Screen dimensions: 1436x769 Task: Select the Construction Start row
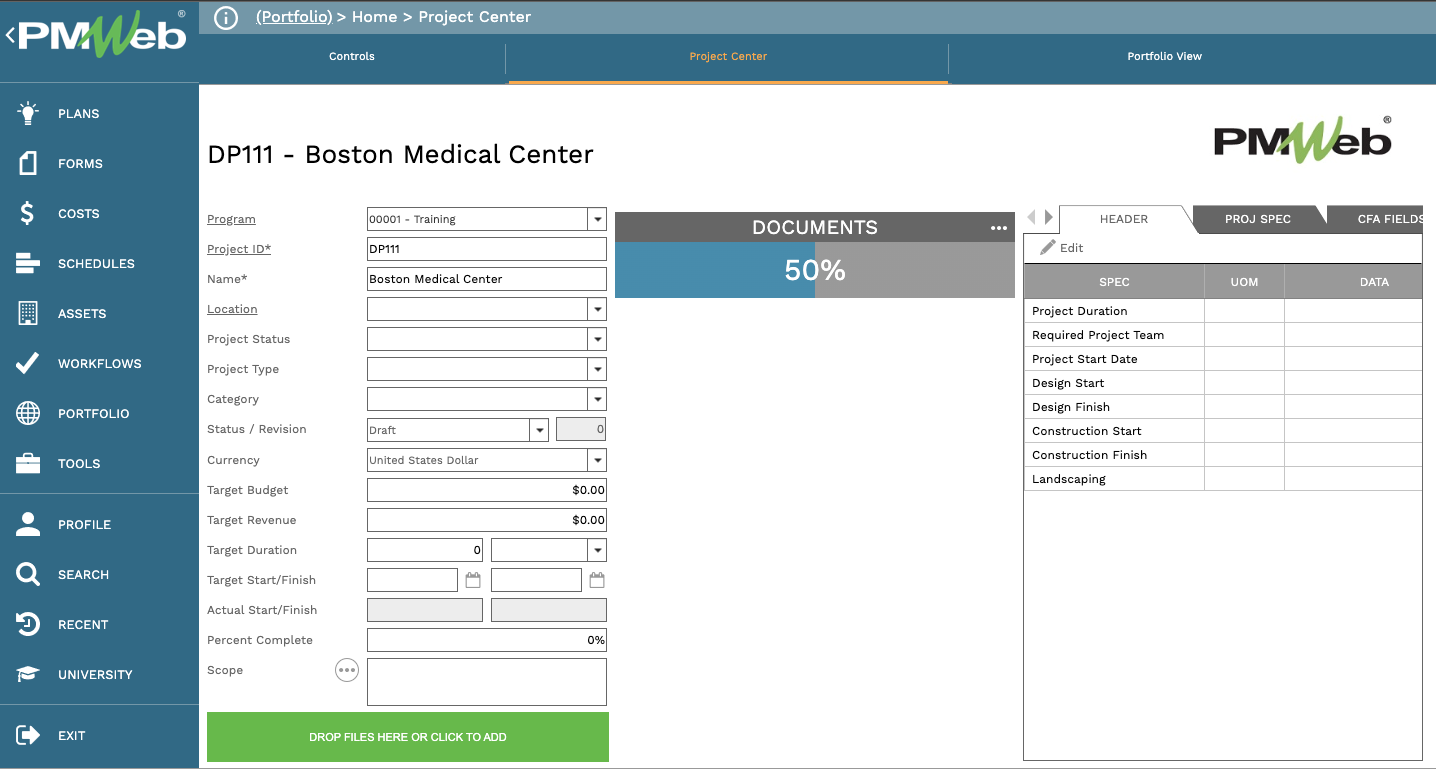1223,431
